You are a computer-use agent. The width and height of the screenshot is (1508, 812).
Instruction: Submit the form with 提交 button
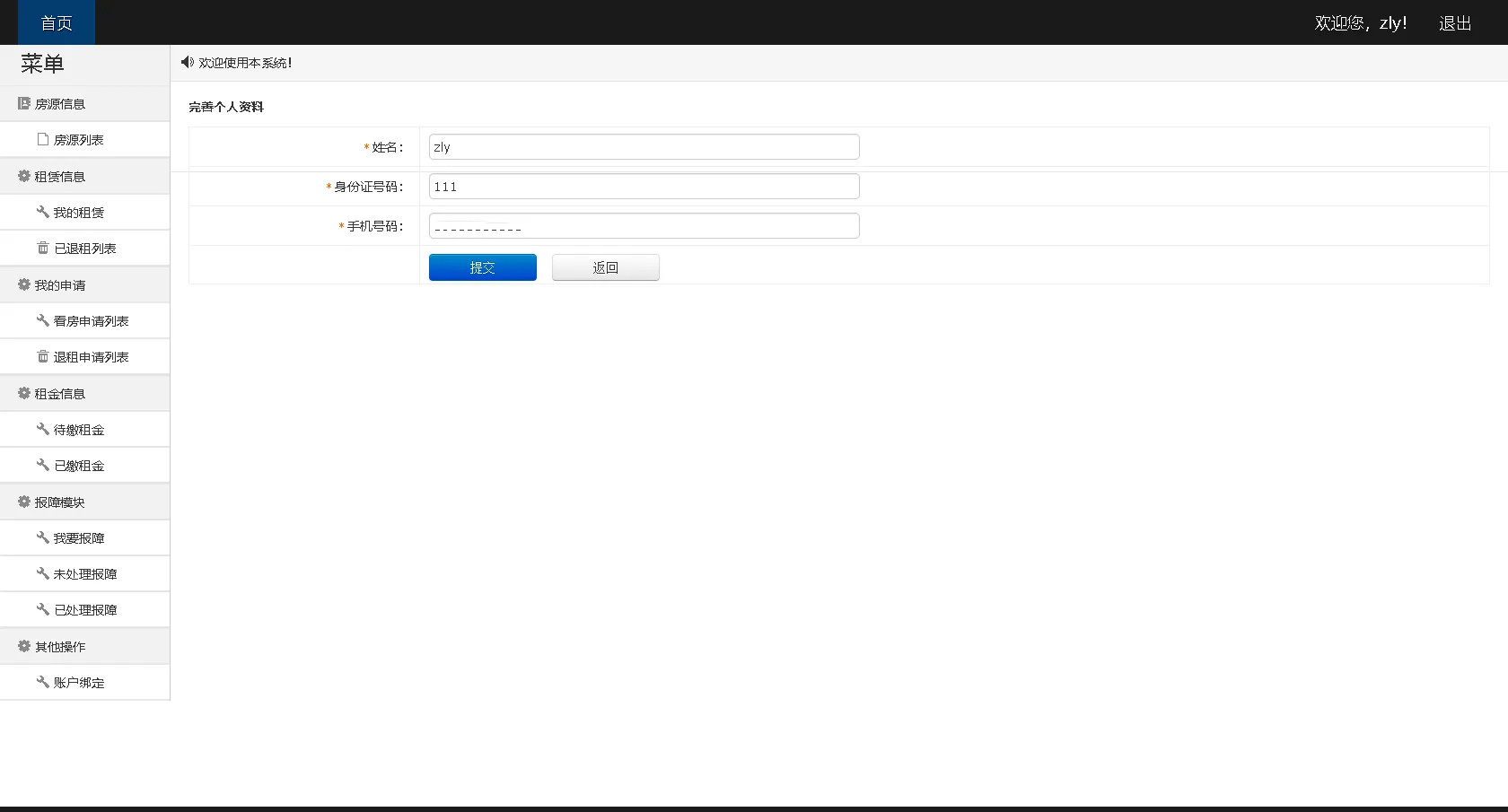point(483,267)
